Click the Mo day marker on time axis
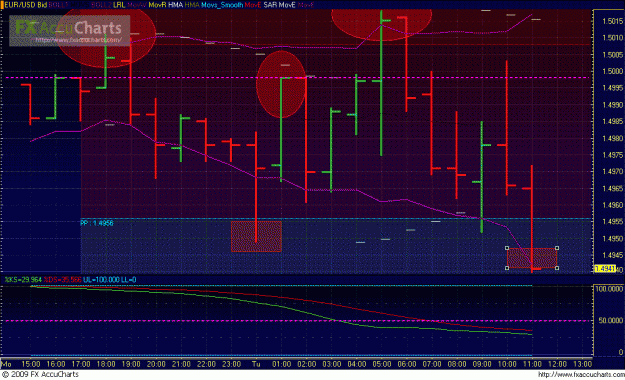 pyautogui.click(x=6, y=364)
